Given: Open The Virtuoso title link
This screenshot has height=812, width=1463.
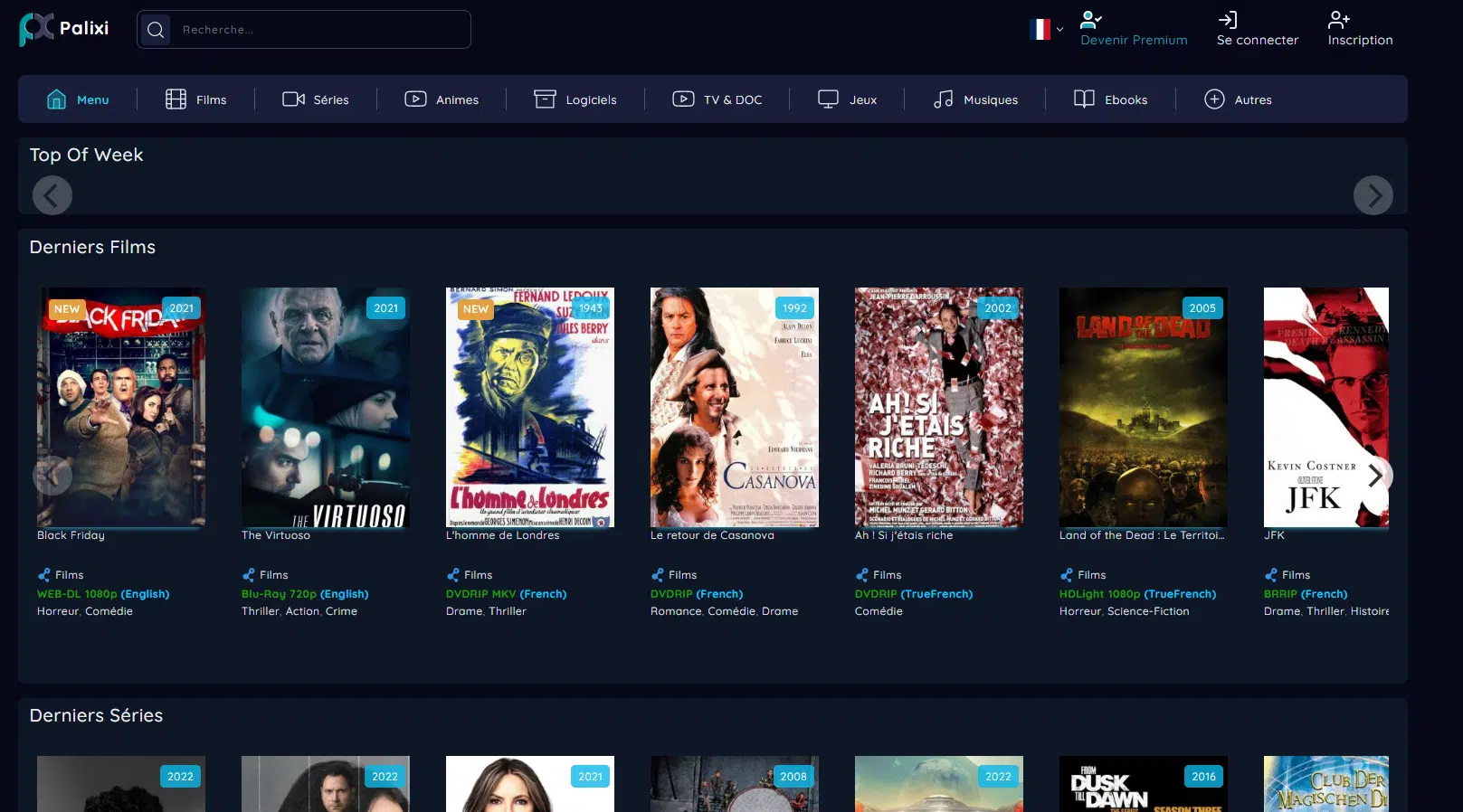Looking at the screenshot, I should pos(276,535).
